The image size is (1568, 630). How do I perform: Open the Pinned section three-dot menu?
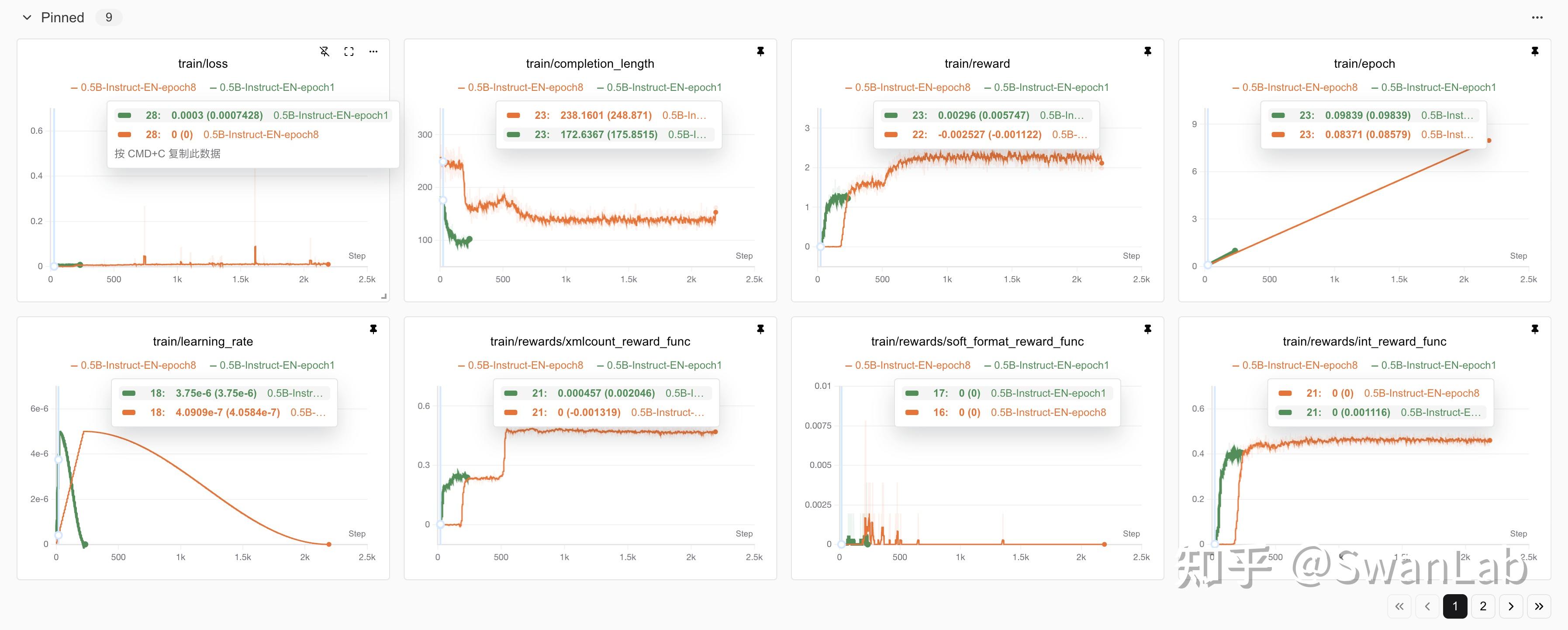click(1537, 17)
